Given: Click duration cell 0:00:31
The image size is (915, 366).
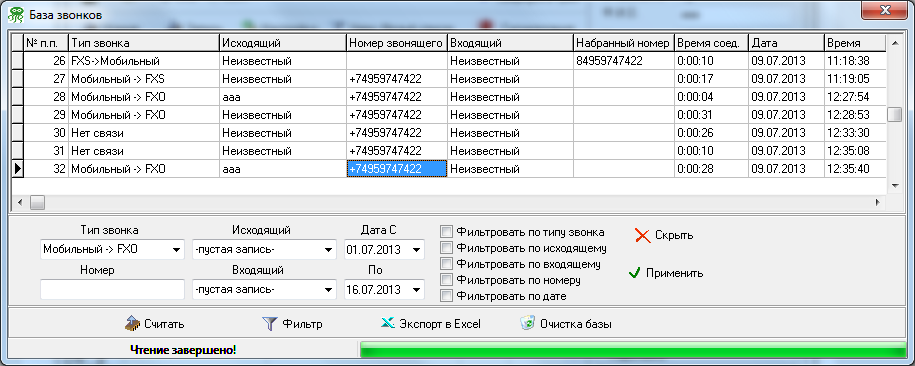Looking at the screenshot, I should click(x=711, y=115).
